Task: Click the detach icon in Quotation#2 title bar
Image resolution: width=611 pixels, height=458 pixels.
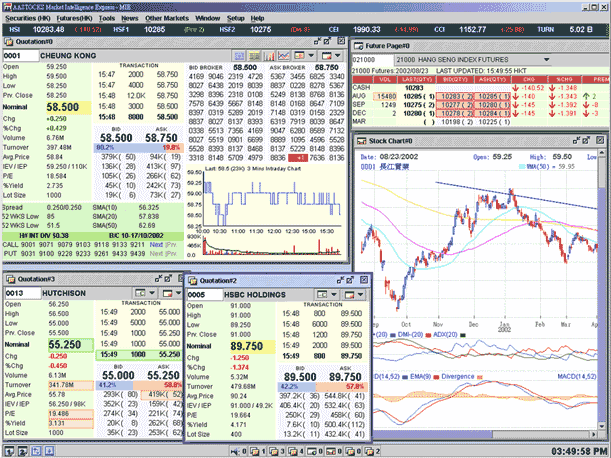Action: (350, 280)
